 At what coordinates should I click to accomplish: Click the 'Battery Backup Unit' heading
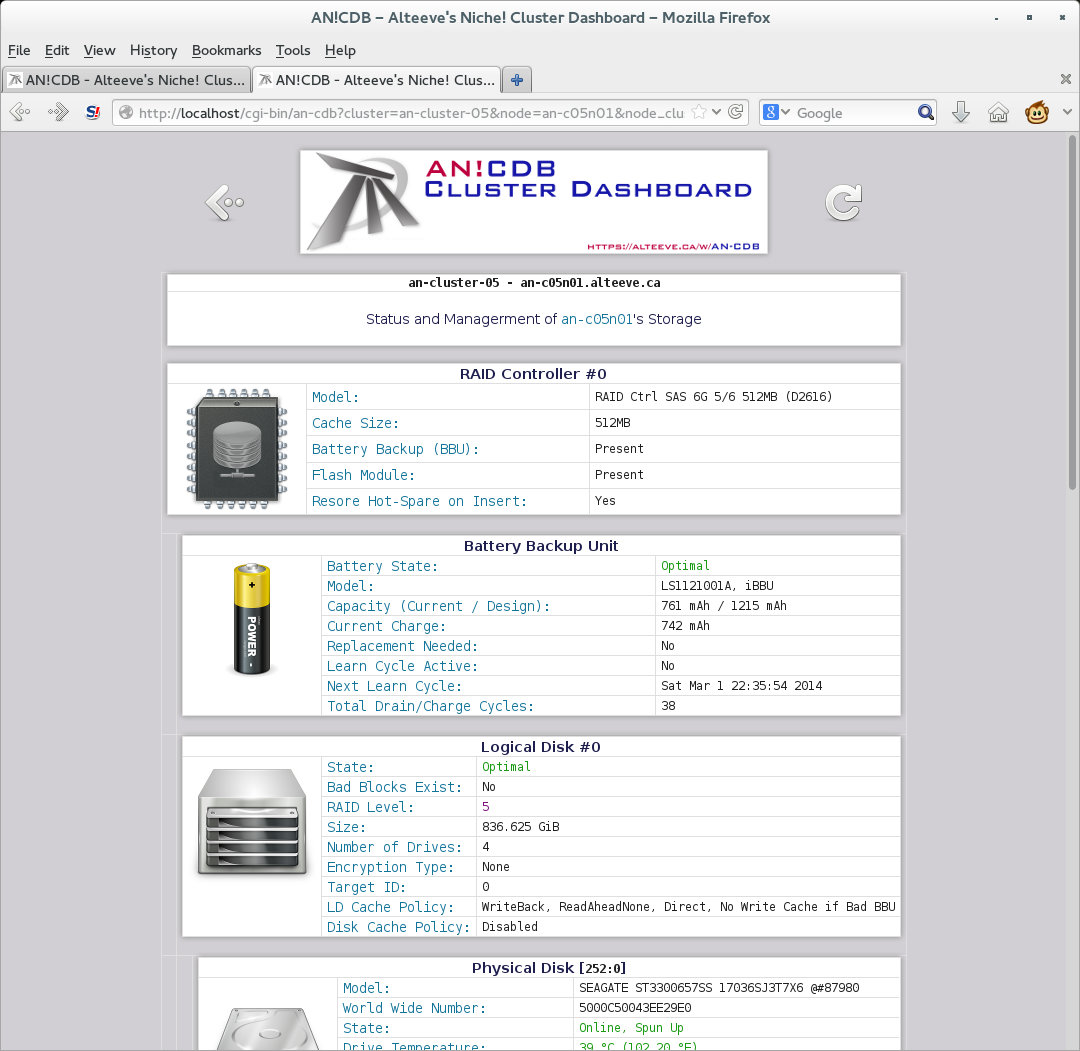[541, 545]
